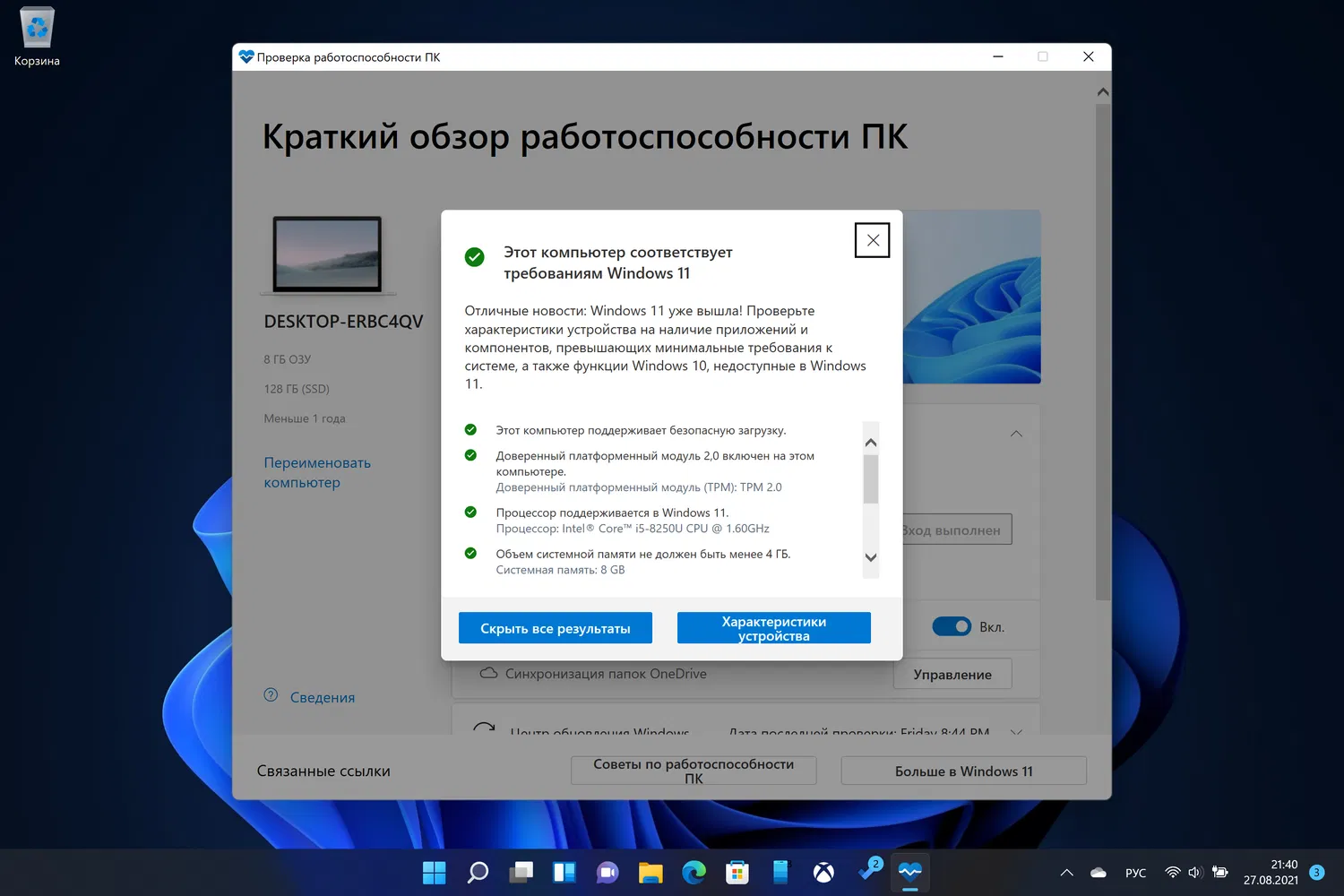Click the Меньше 1 года text
Viewport: 1344px width, 896px height.
coord(305,418)
